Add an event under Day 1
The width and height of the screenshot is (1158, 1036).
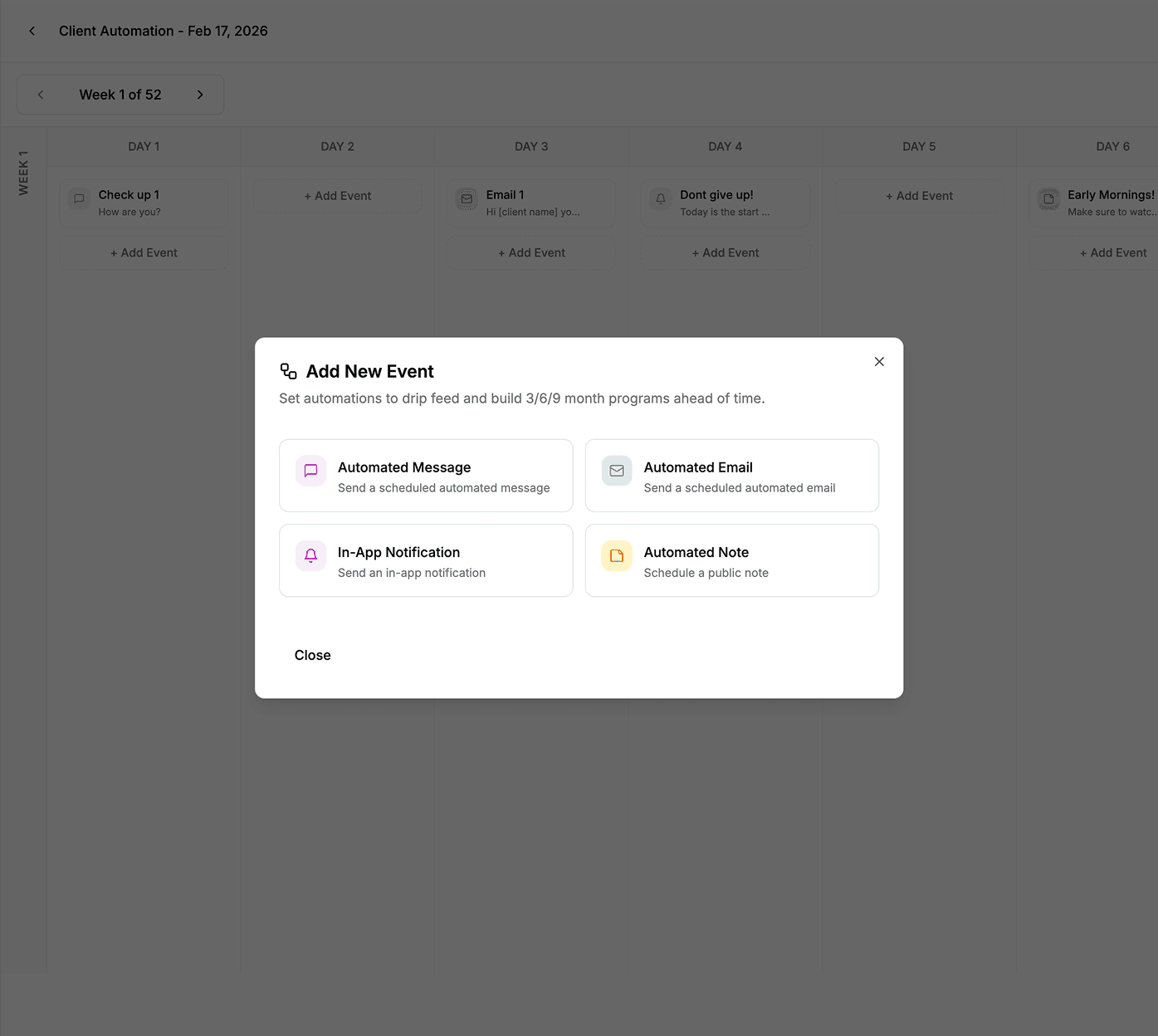144,253
